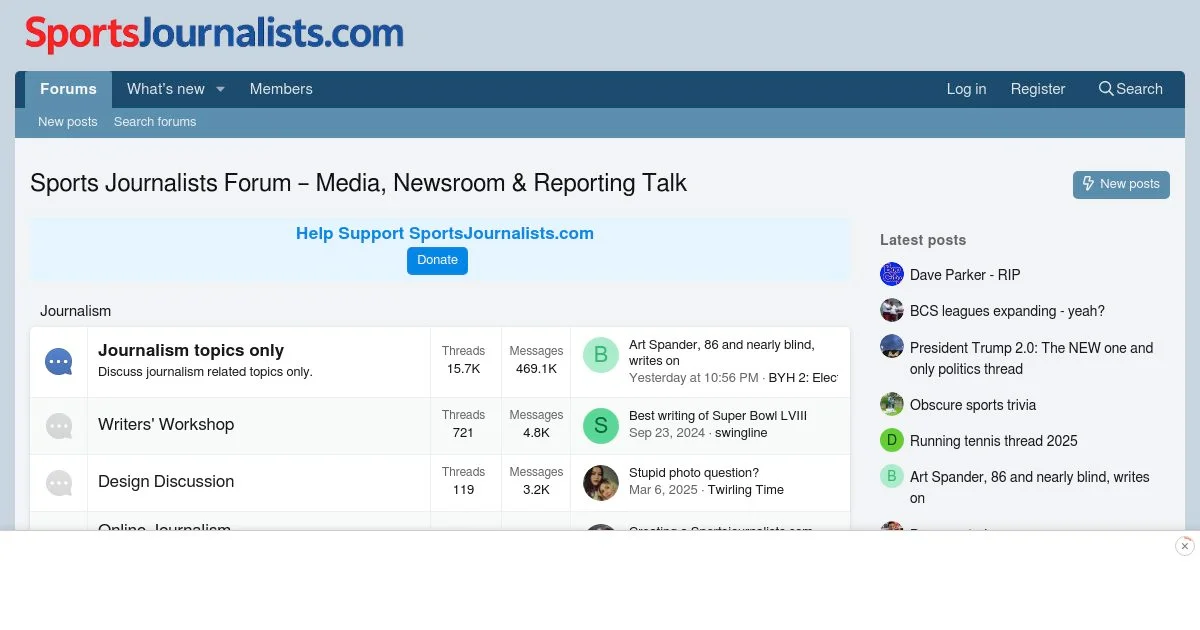Open Journalism topics only forum
Screen dimensions: 1200x630
(x=191, y=350)
